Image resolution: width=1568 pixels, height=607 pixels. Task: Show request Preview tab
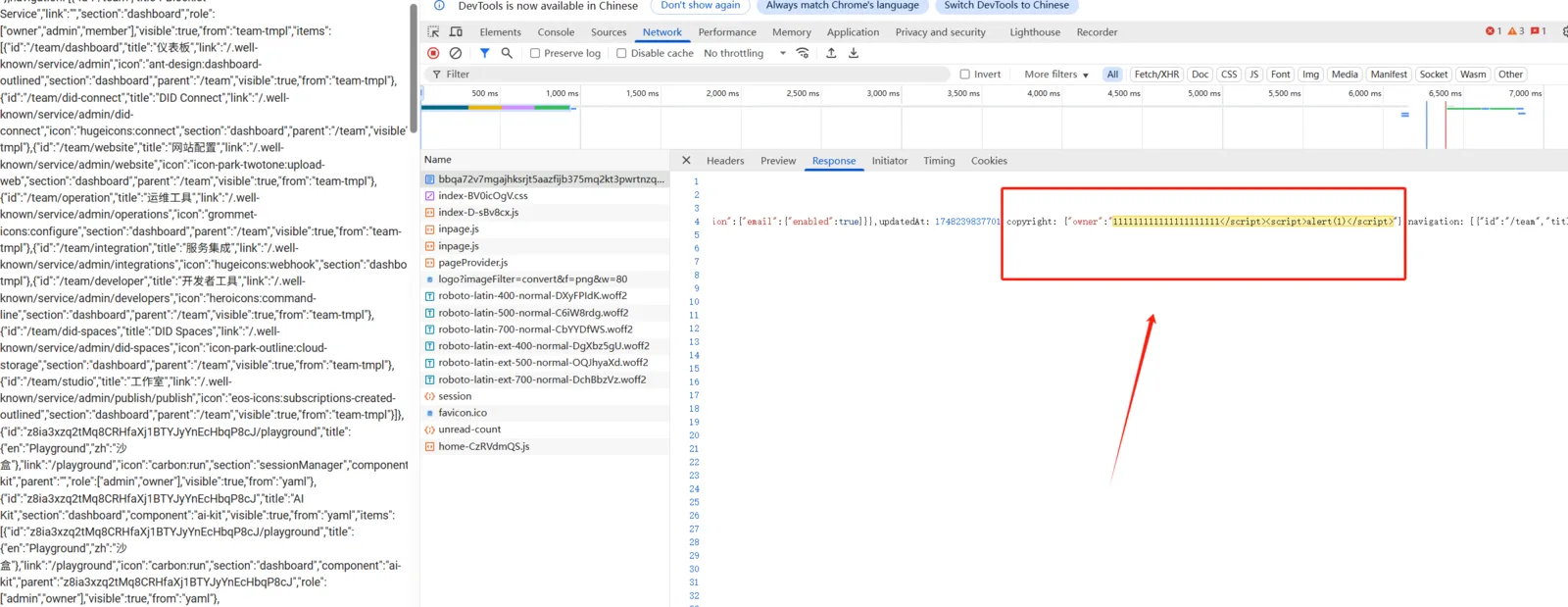[778, 161]
